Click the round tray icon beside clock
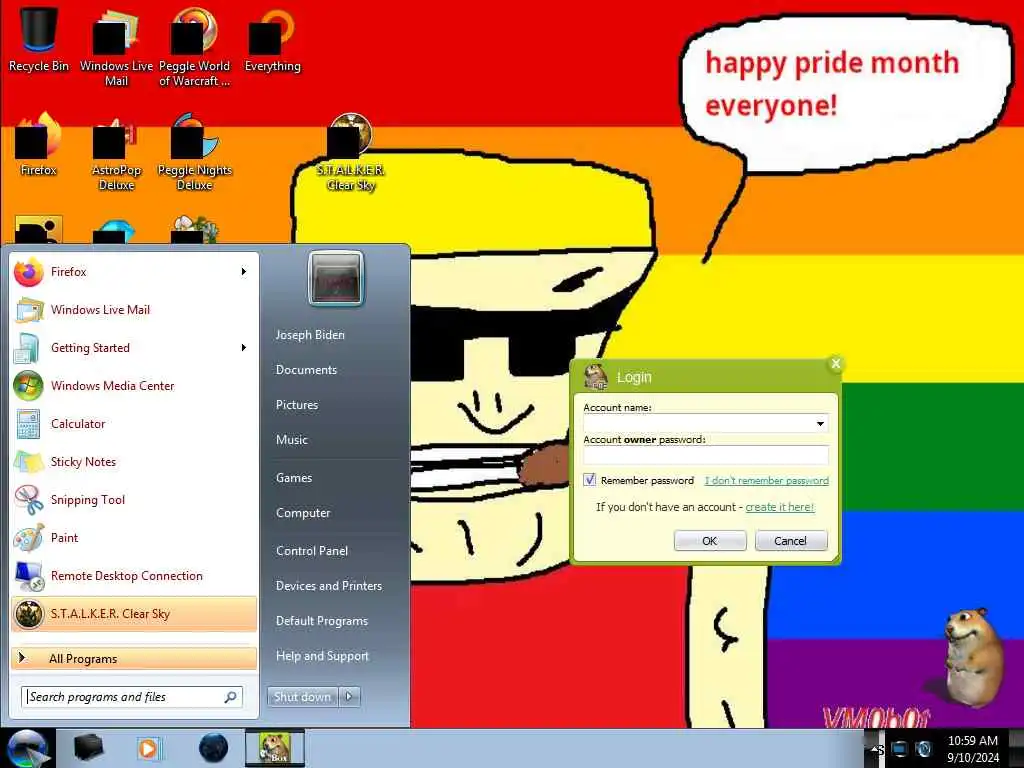1024x768 pixels. [923, 749]
